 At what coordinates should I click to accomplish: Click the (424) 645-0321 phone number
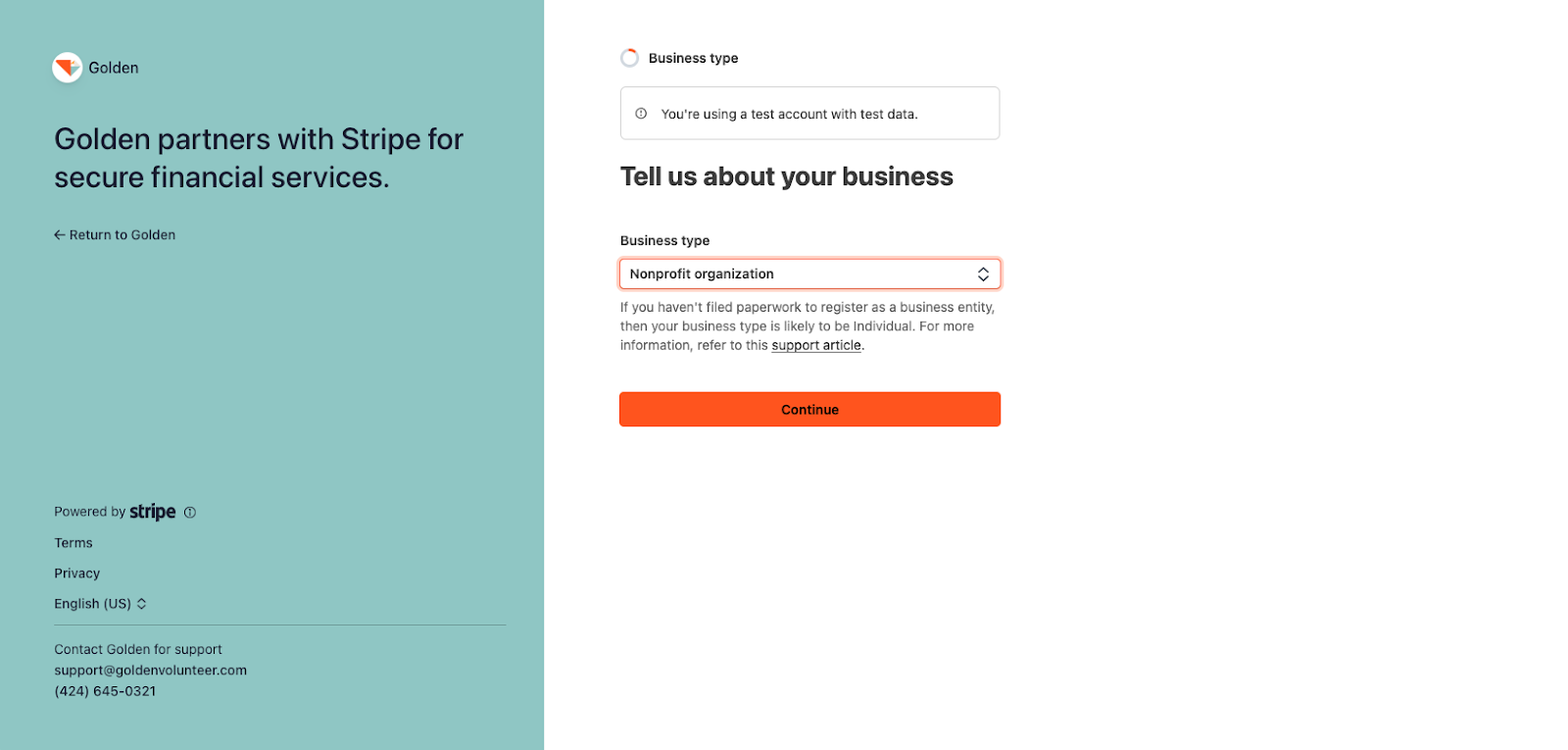pyautogui.click(x=106, y=691)
